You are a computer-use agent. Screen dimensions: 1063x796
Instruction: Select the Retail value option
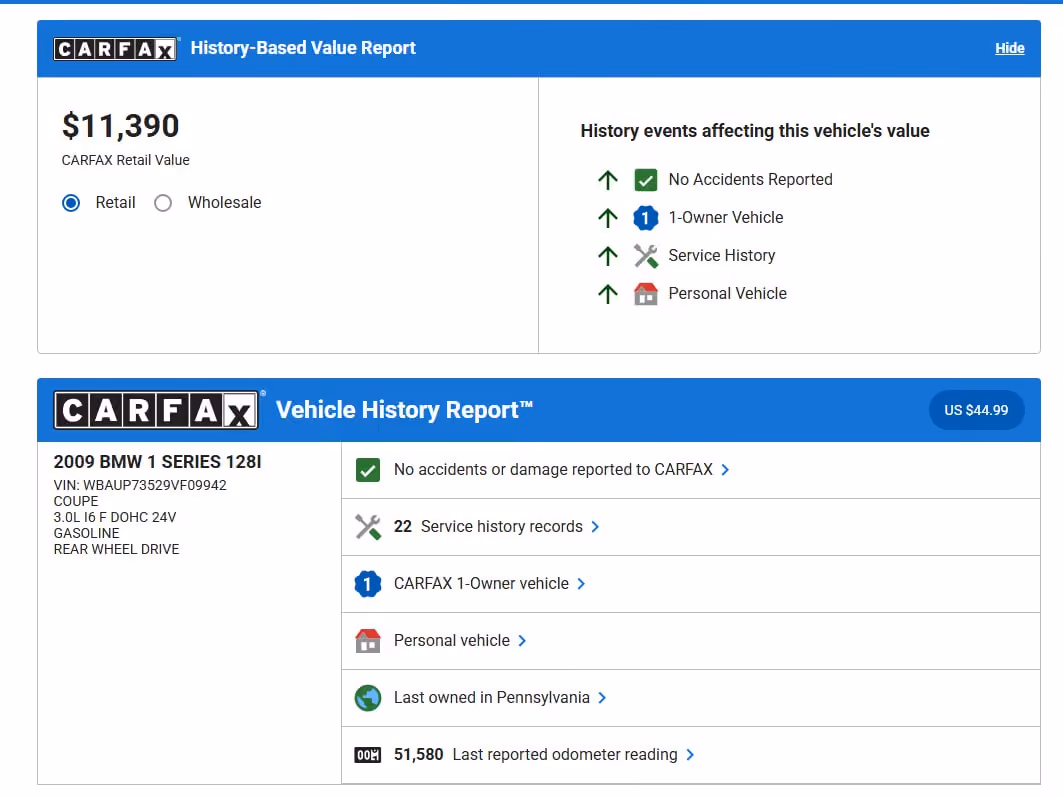click(x=71, y=203)
